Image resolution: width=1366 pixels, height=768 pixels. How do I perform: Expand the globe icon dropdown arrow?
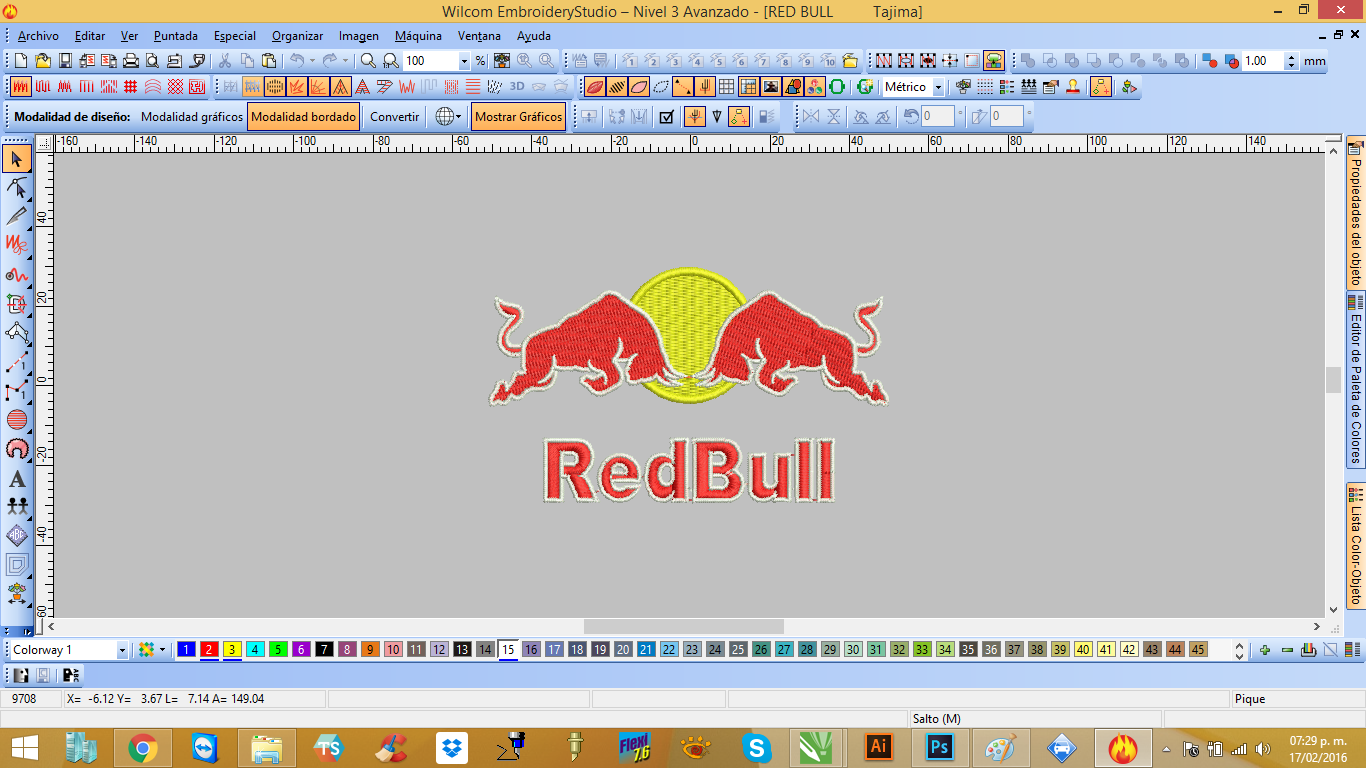pos(459,117)
